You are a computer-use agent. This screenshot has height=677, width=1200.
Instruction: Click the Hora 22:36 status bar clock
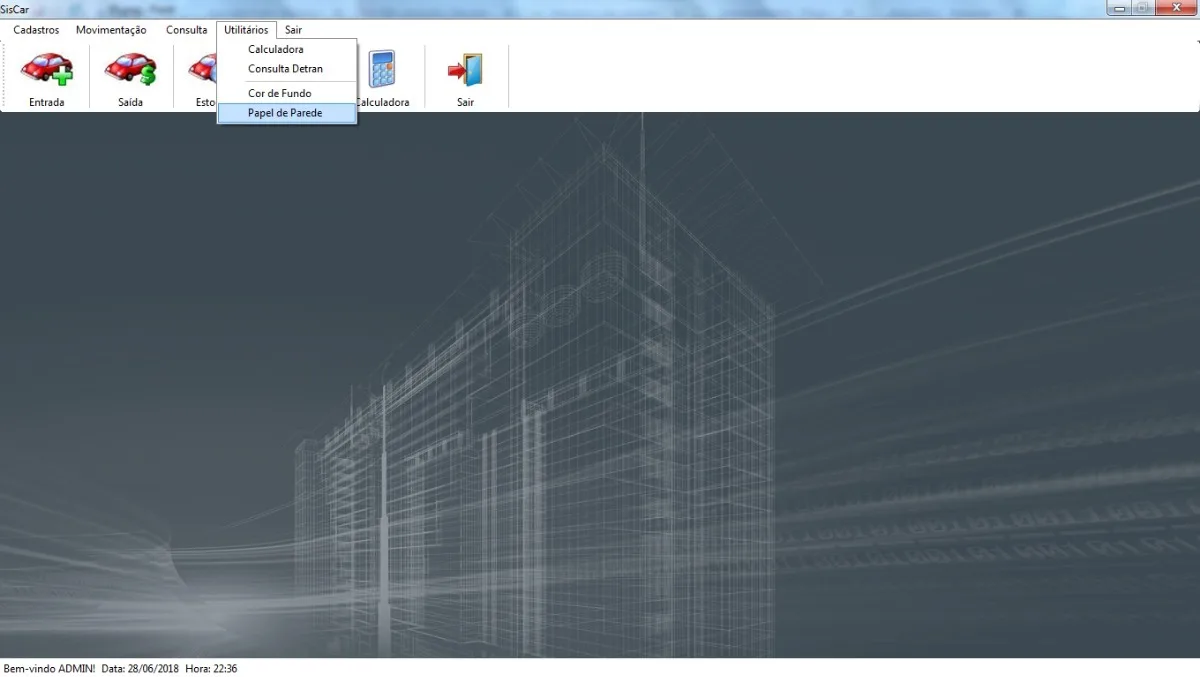click(211, 668)
